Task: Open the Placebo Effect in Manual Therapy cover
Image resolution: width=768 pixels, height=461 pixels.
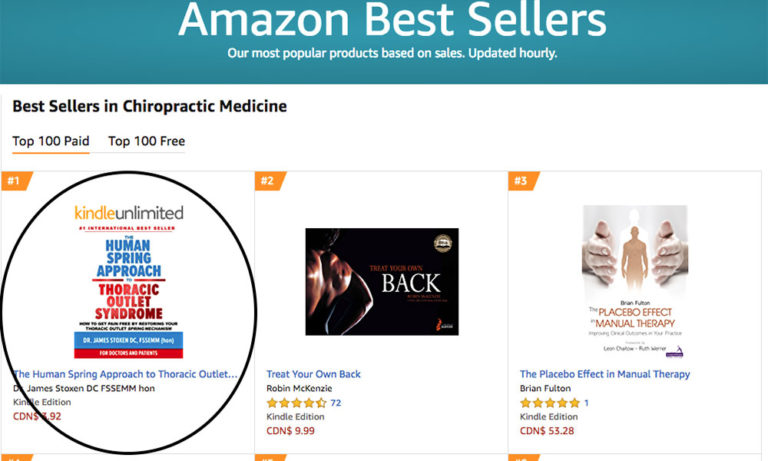Action: point(635,282)
